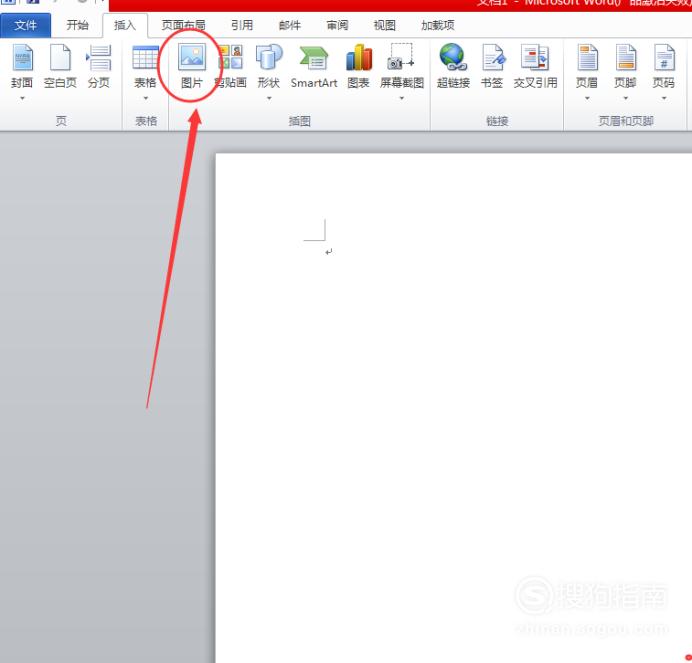Open the 文件 (File) tab
This screenshot has height=663, width=692.
click(x=26, y=25)
